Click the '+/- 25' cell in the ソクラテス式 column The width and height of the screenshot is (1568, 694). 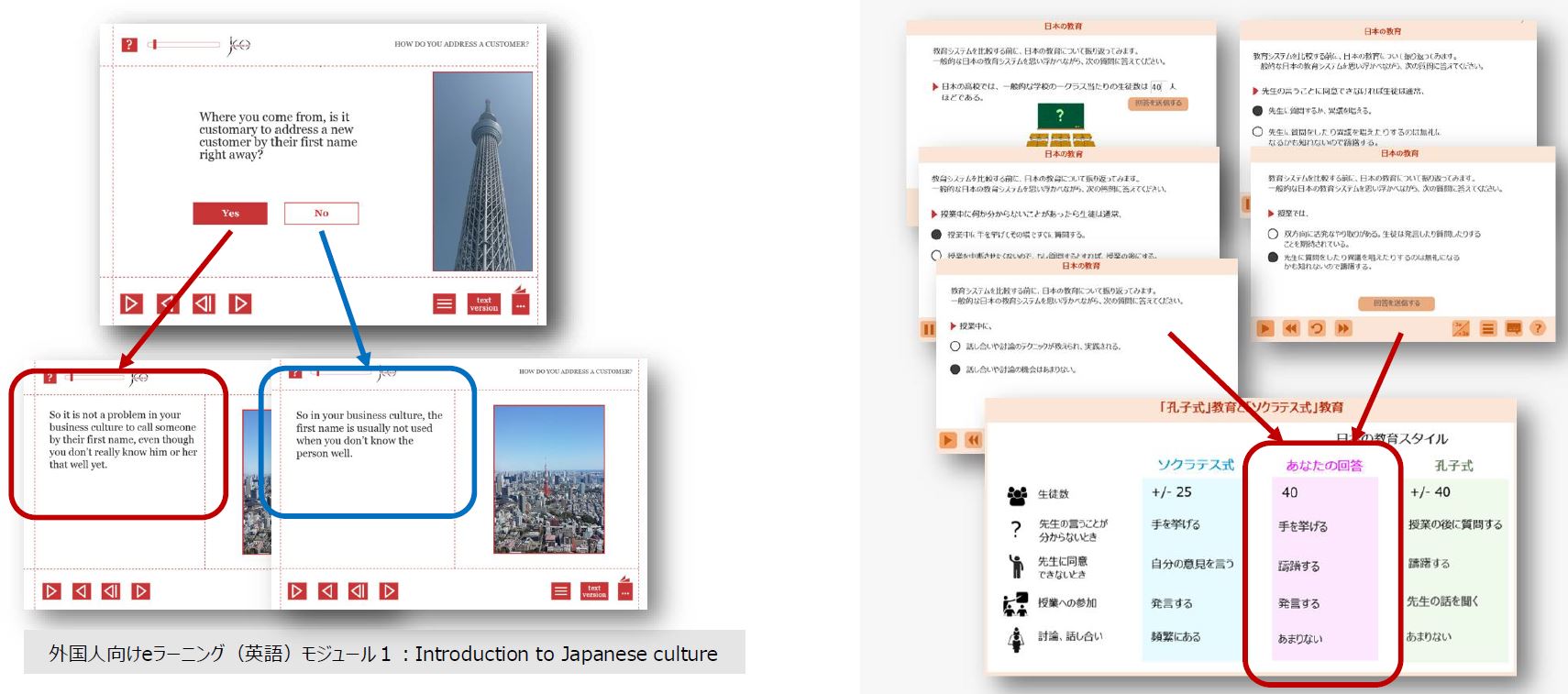click(x=1172, y=492)
